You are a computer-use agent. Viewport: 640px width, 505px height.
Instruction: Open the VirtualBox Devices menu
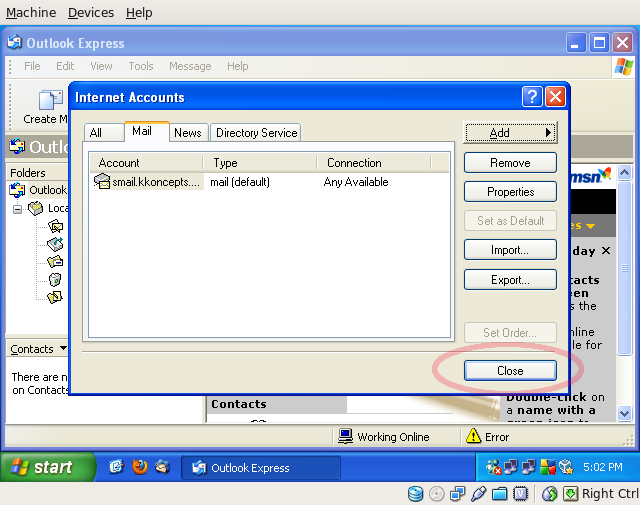(x=91, y=13)
